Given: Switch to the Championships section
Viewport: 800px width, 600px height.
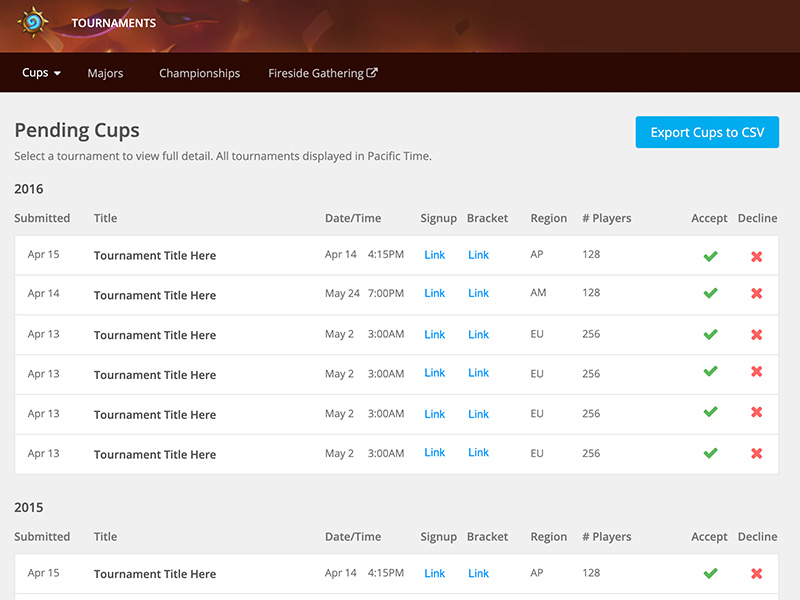Looking at the screenshot, I should (x=199, y=73).
